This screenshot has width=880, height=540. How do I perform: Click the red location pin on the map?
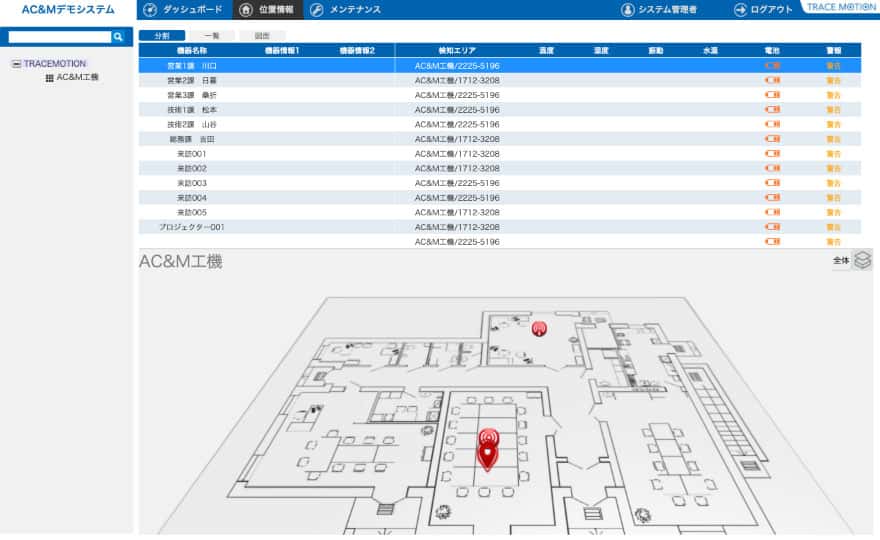point(488,458)
